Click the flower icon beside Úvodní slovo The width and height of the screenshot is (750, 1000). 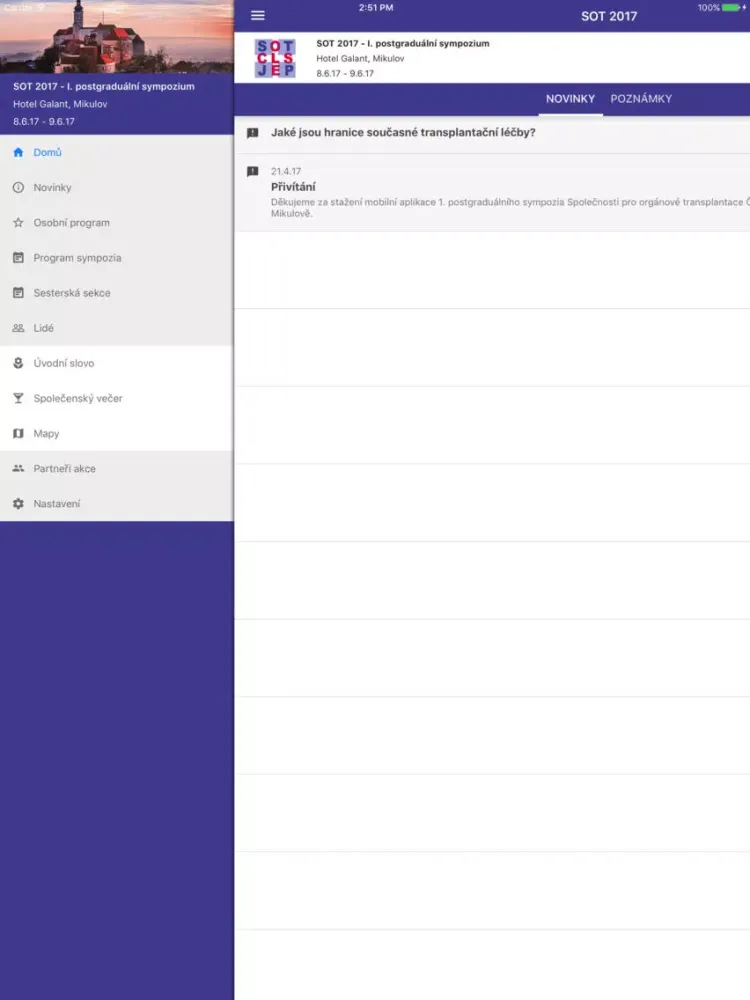tap(18, 363)
